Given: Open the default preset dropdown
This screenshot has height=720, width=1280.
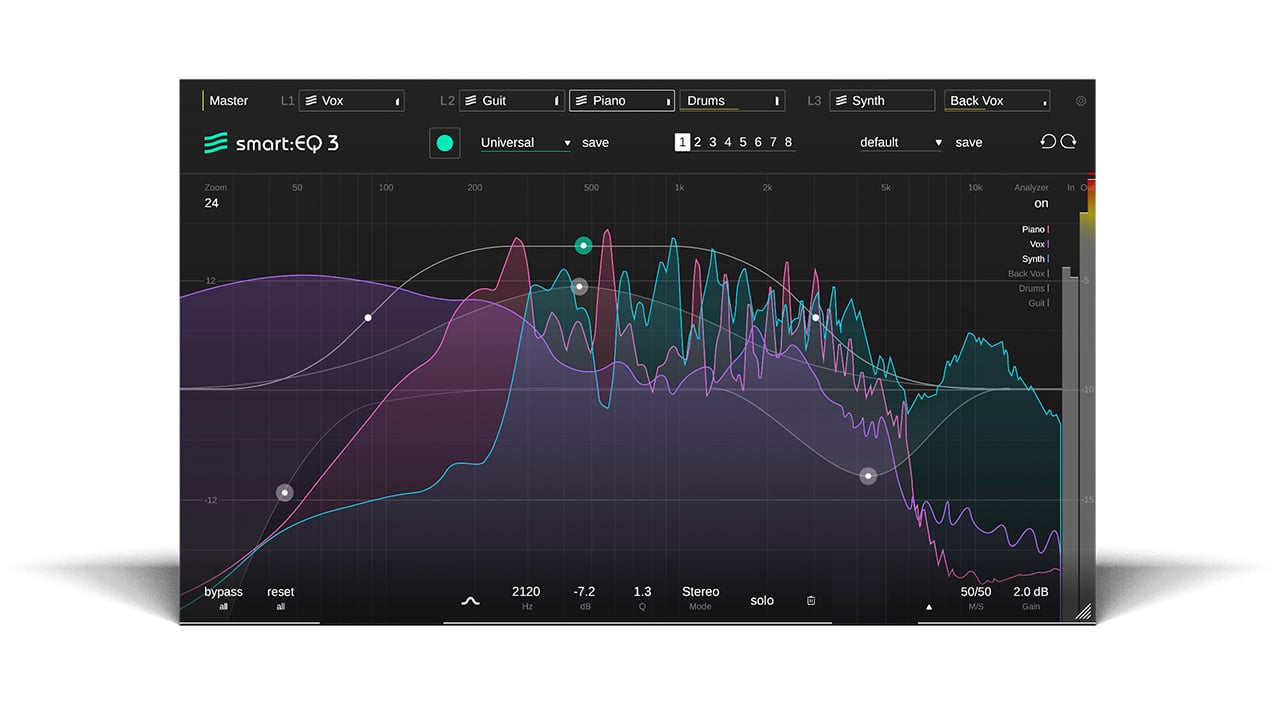Looking at the screenshot, I should click(898, 142).
